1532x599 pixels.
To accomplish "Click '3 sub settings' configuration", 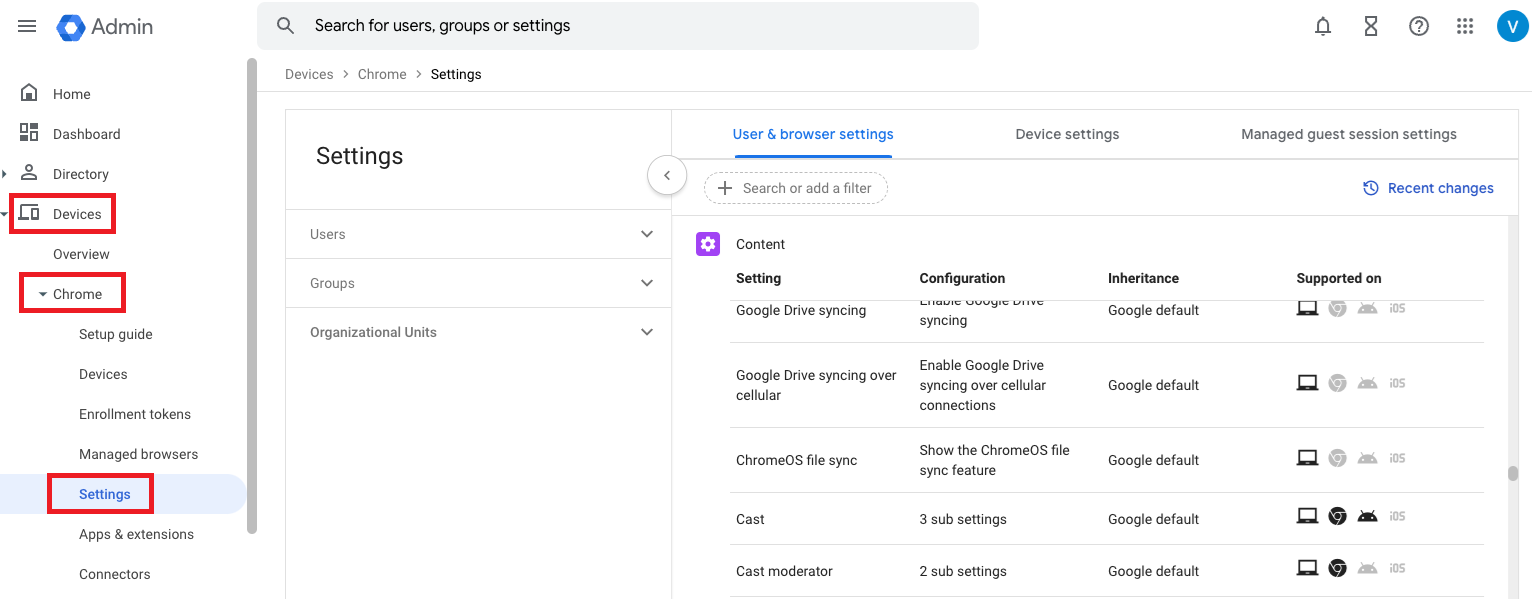I will point(963,519).
